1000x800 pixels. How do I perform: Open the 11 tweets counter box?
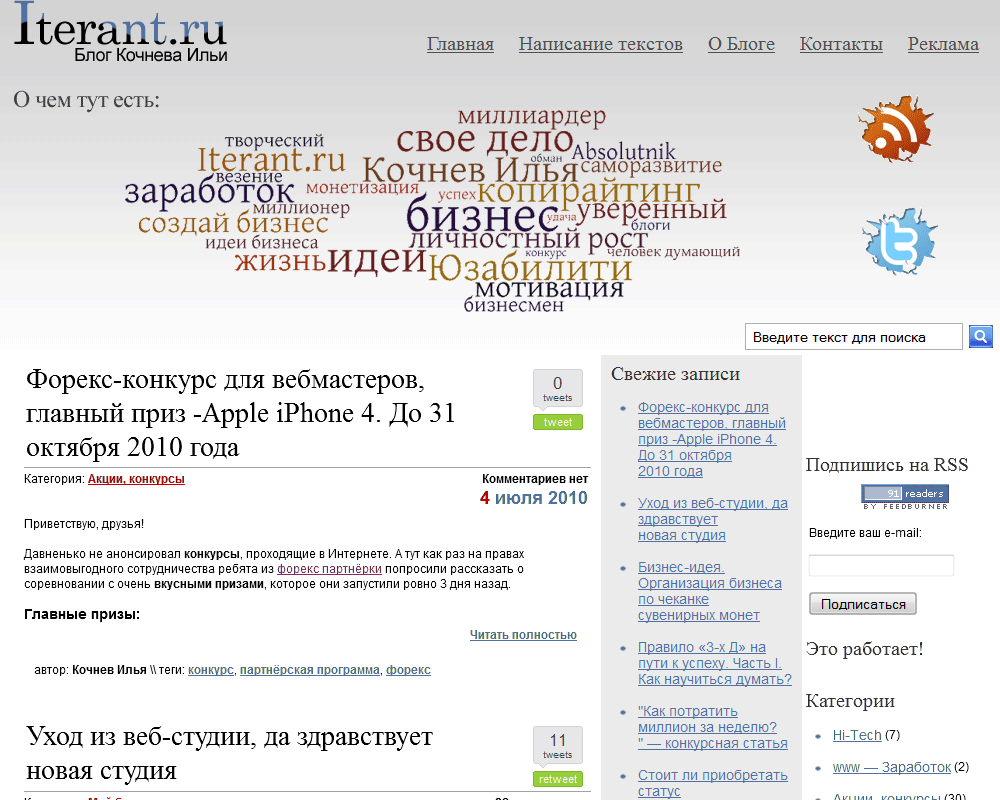[x=557, y=745]
